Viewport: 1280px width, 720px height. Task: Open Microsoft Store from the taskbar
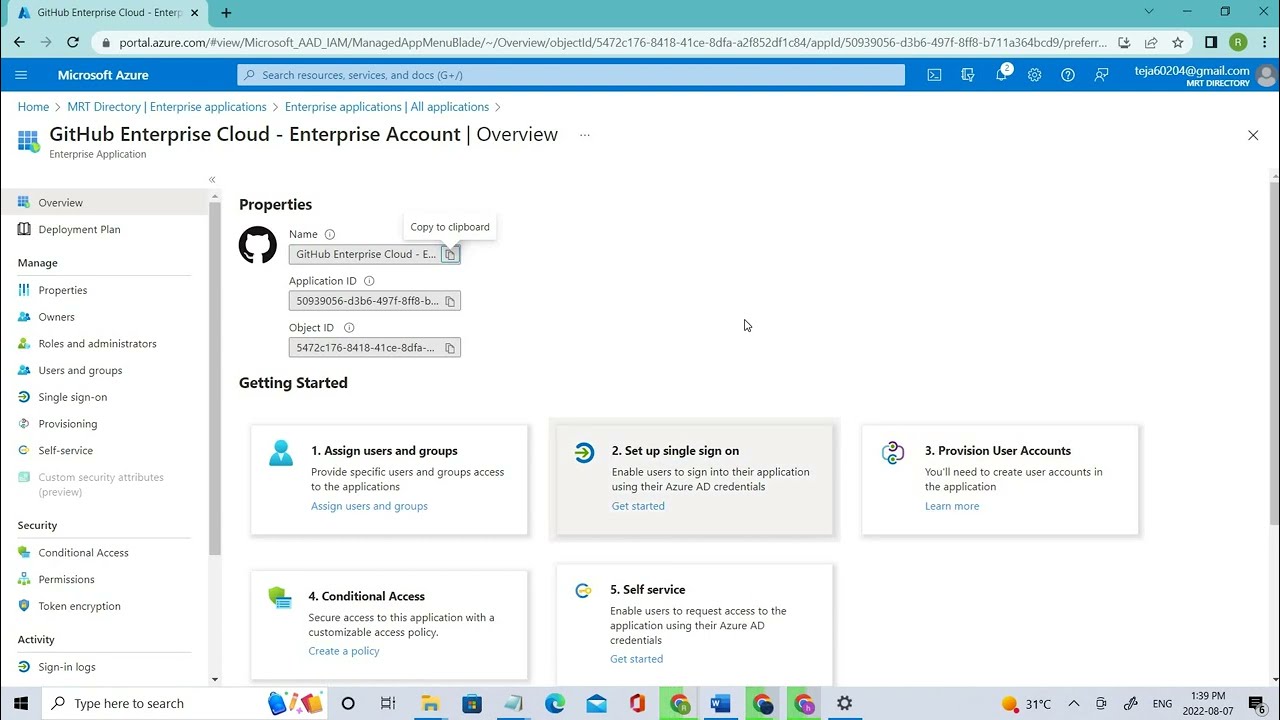472,704
